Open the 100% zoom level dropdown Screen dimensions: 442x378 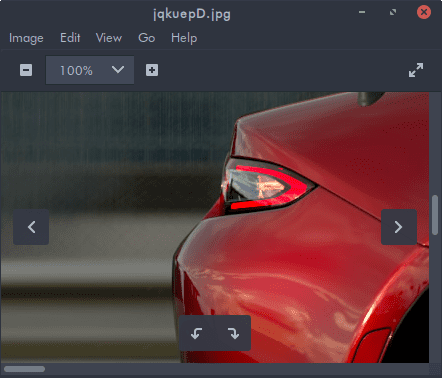point(90,70)
